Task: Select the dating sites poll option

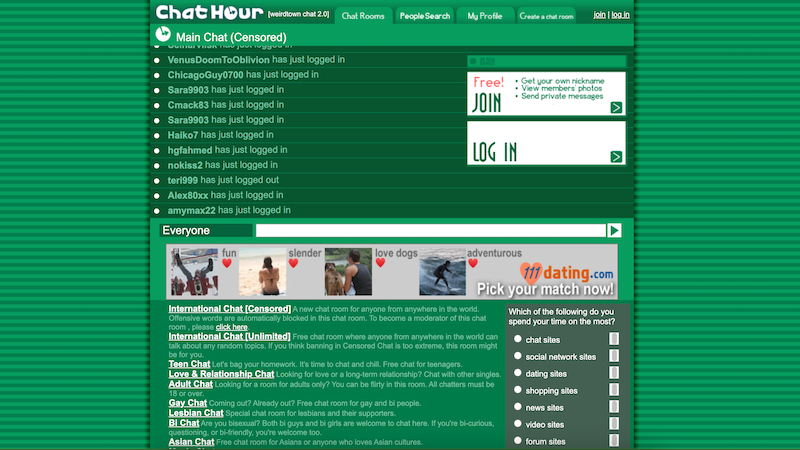Action: pyautogui.click(x=518, y=373)
